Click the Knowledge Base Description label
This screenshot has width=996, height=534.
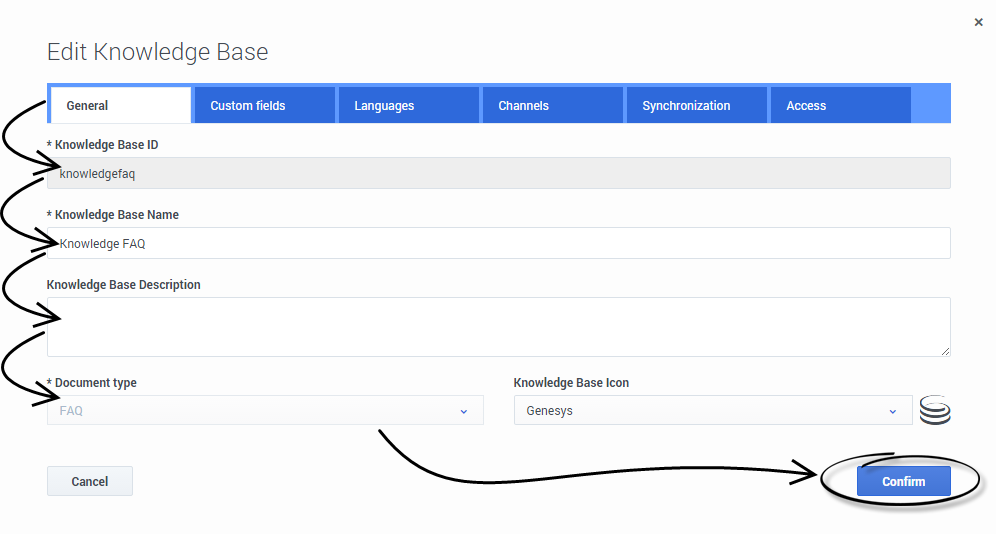tap(123, 285)
